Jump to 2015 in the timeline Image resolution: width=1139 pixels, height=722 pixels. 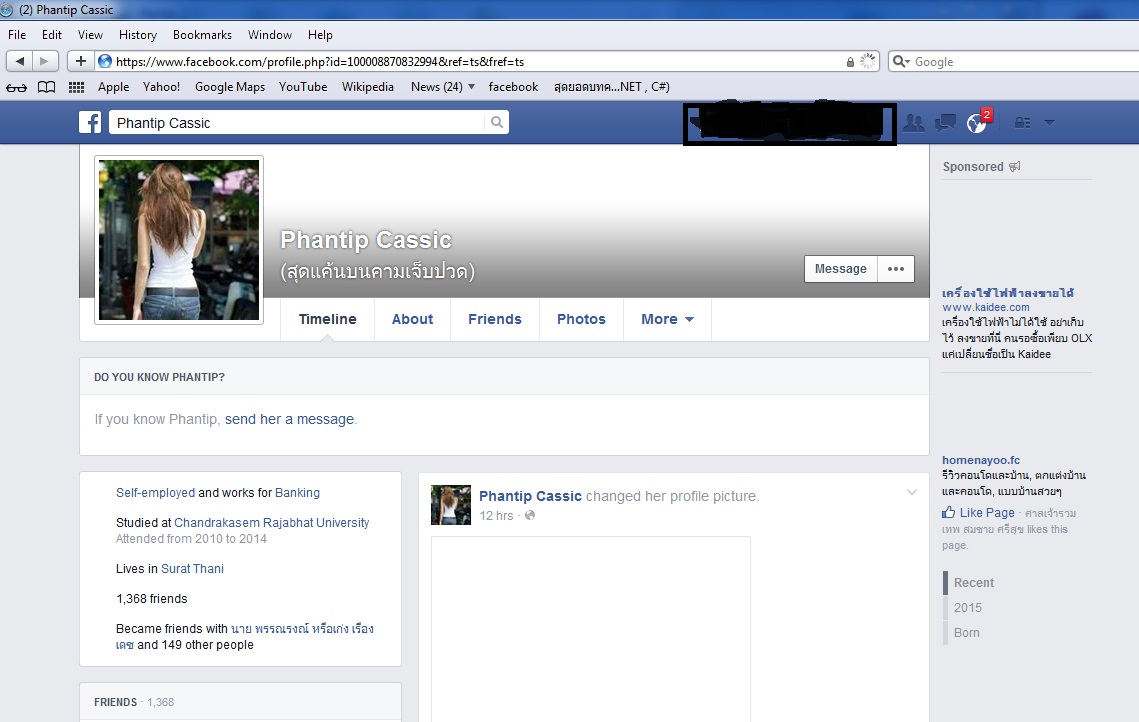coord(967,608)
